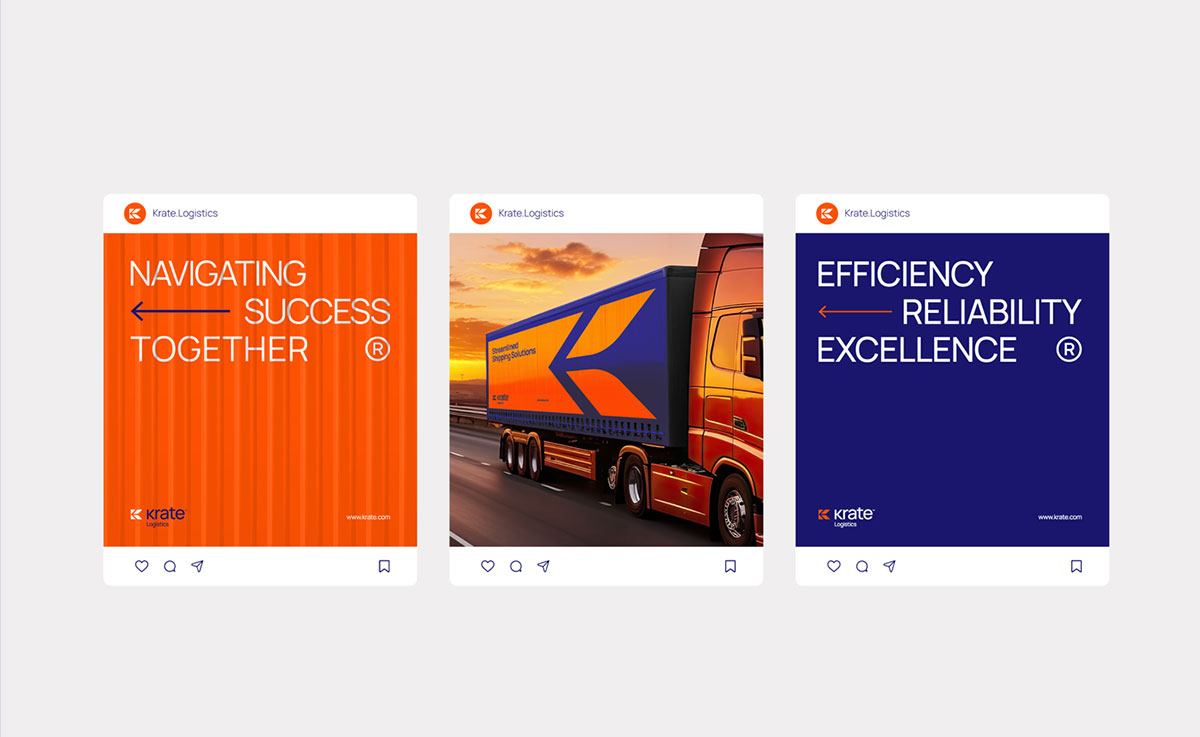Viewport: 1200px width, 737px height.
Task: Open comments on the navy post
Action: (862, 566)
